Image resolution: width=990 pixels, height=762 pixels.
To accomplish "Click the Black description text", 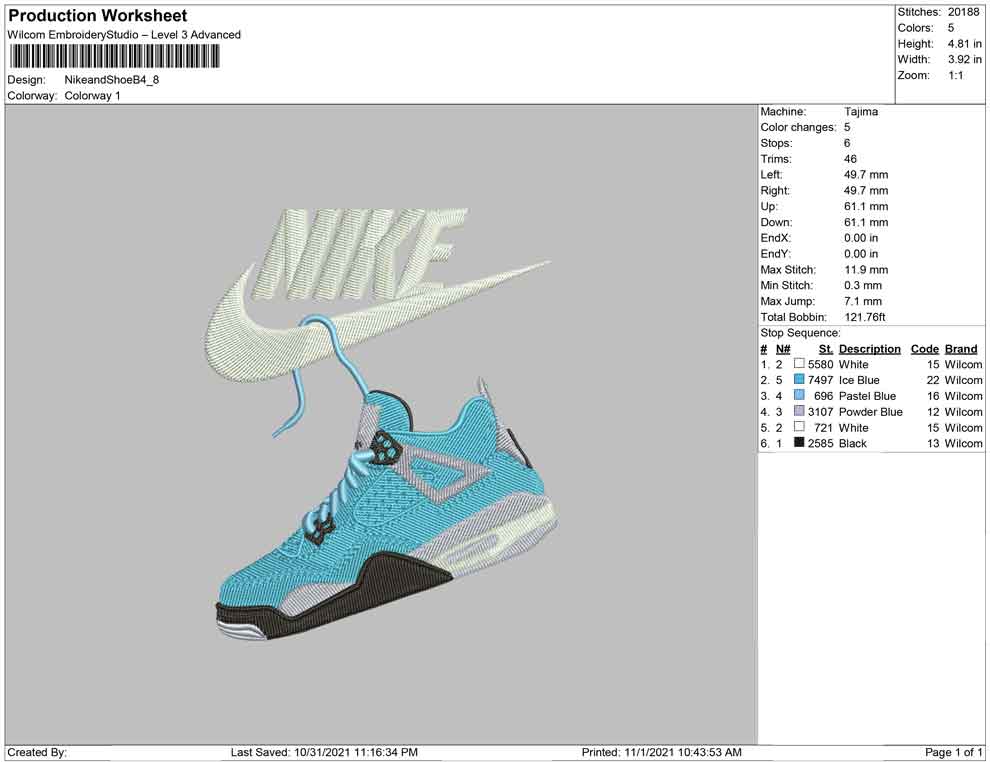I will click(x=852, y=443).
